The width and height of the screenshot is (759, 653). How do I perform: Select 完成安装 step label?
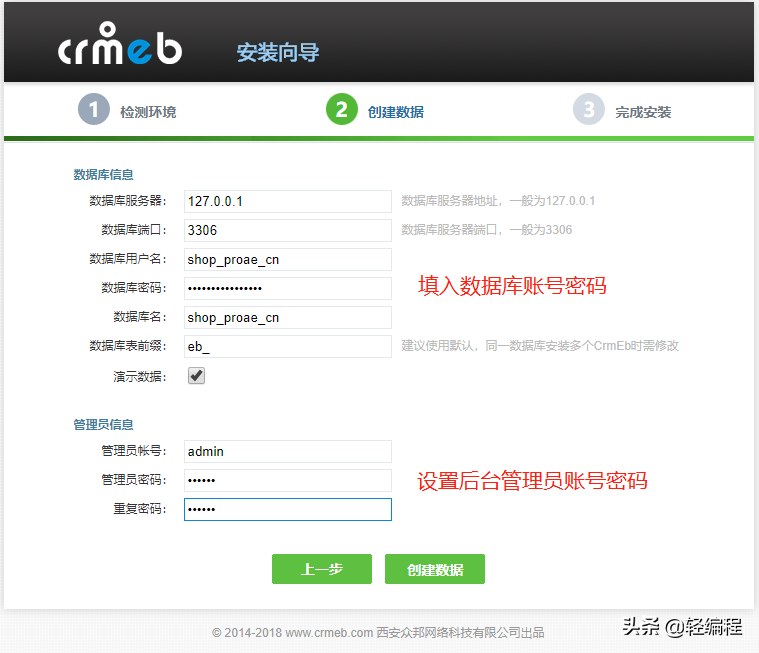coord(643,112)
